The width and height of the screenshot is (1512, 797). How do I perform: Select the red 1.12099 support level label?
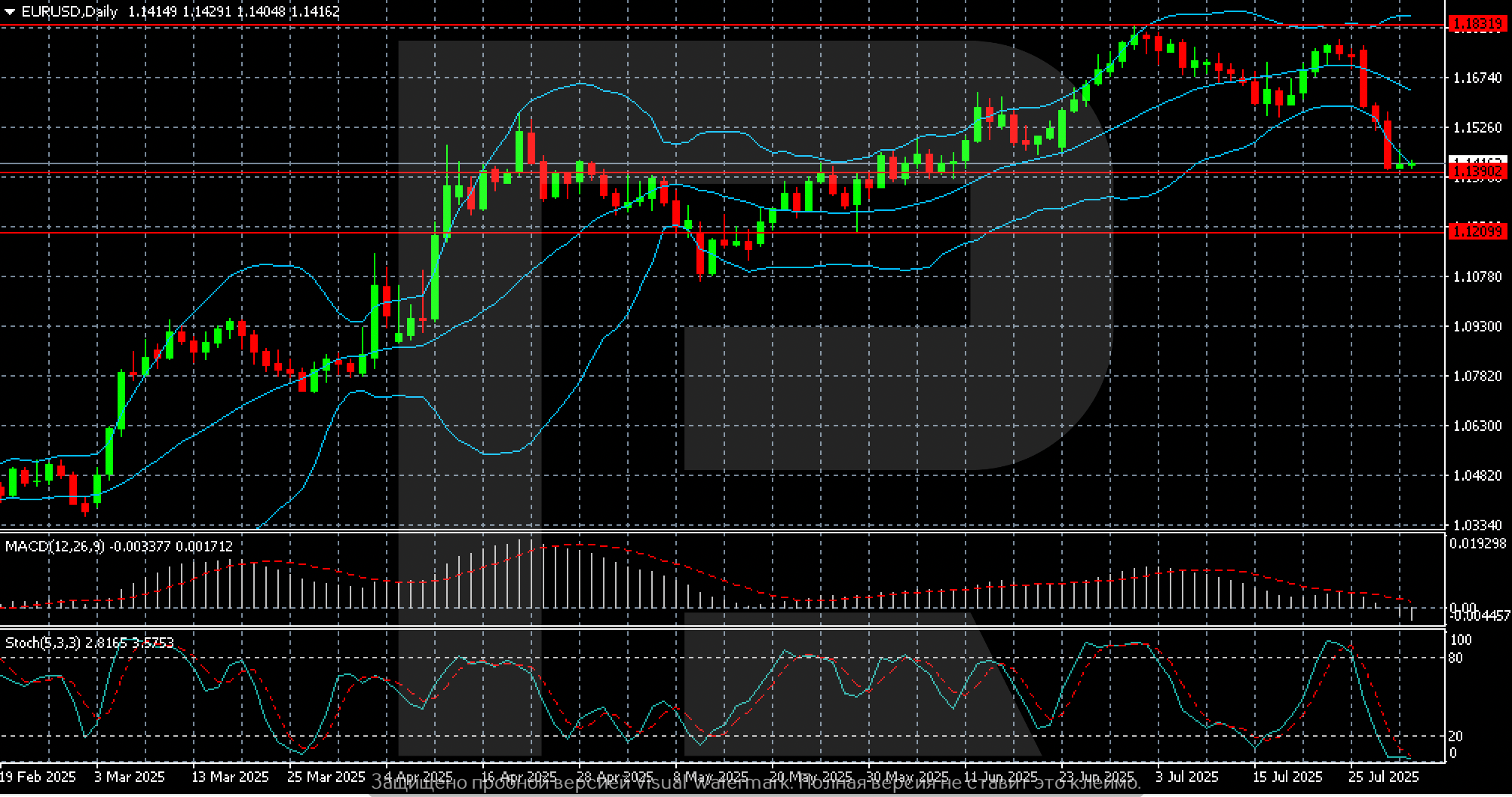click(1477, 232)
